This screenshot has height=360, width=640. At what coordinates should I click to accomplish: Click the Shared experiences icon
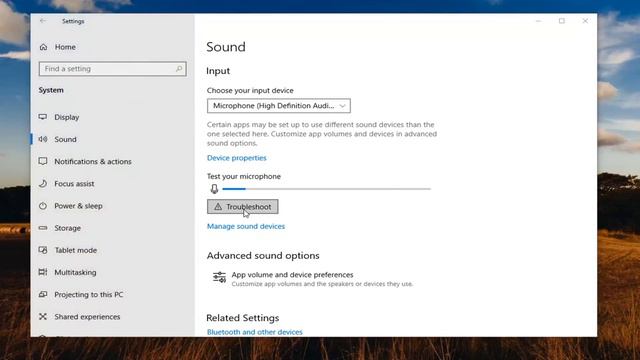click(43, 316)
